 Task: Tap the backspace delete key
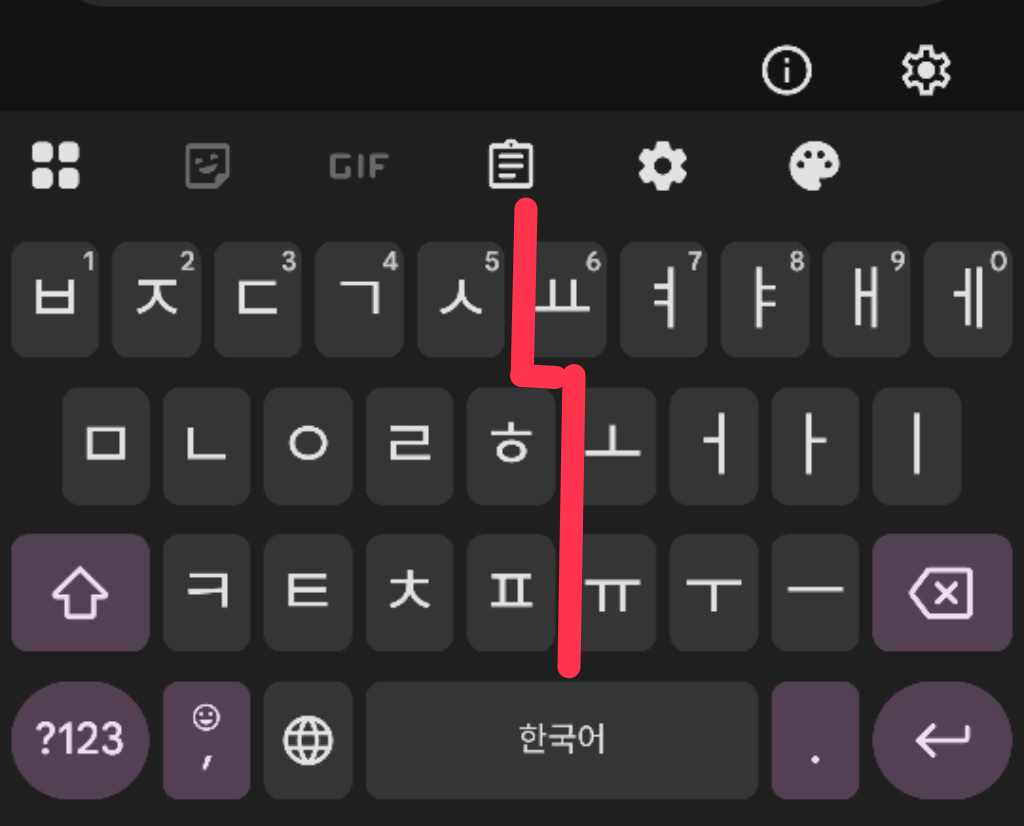point(942,592)
